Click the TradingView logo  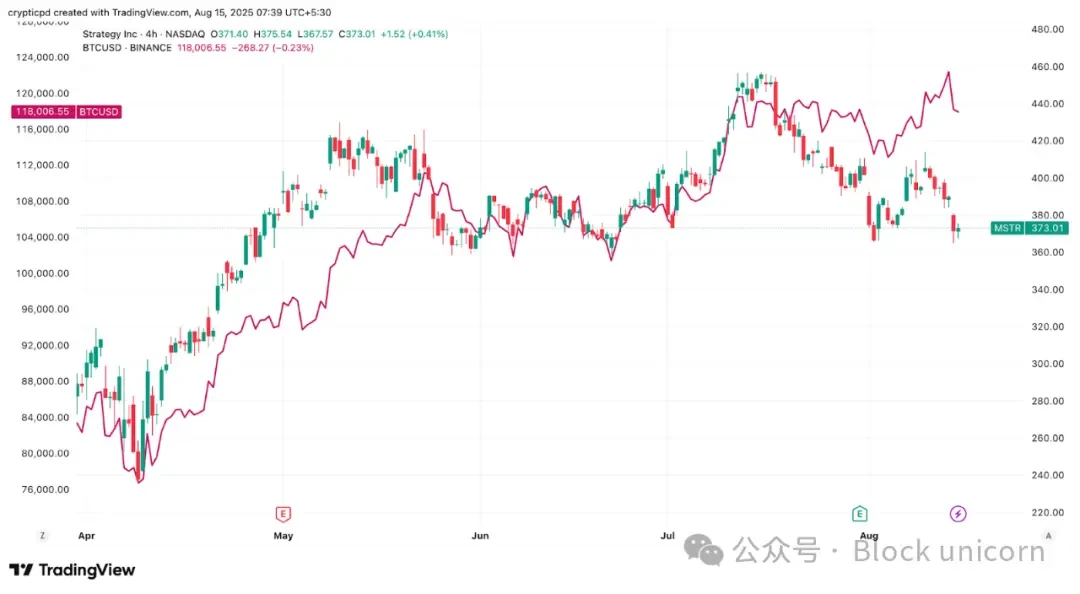(72, 570)
